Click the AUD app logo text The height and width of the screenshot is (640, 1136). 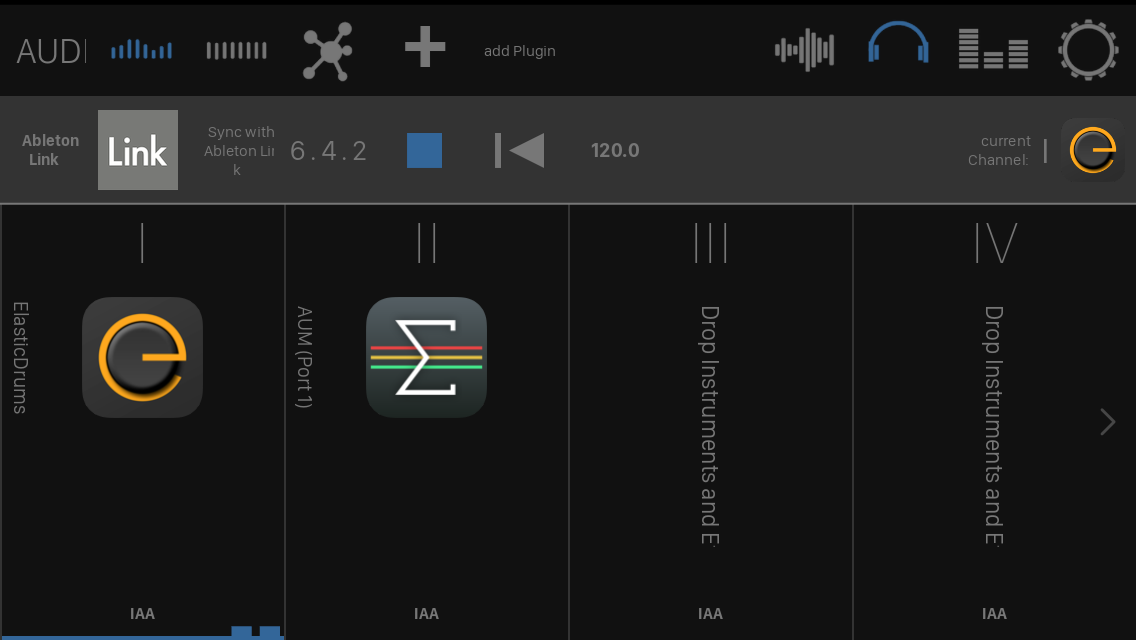tap(51, 51)
